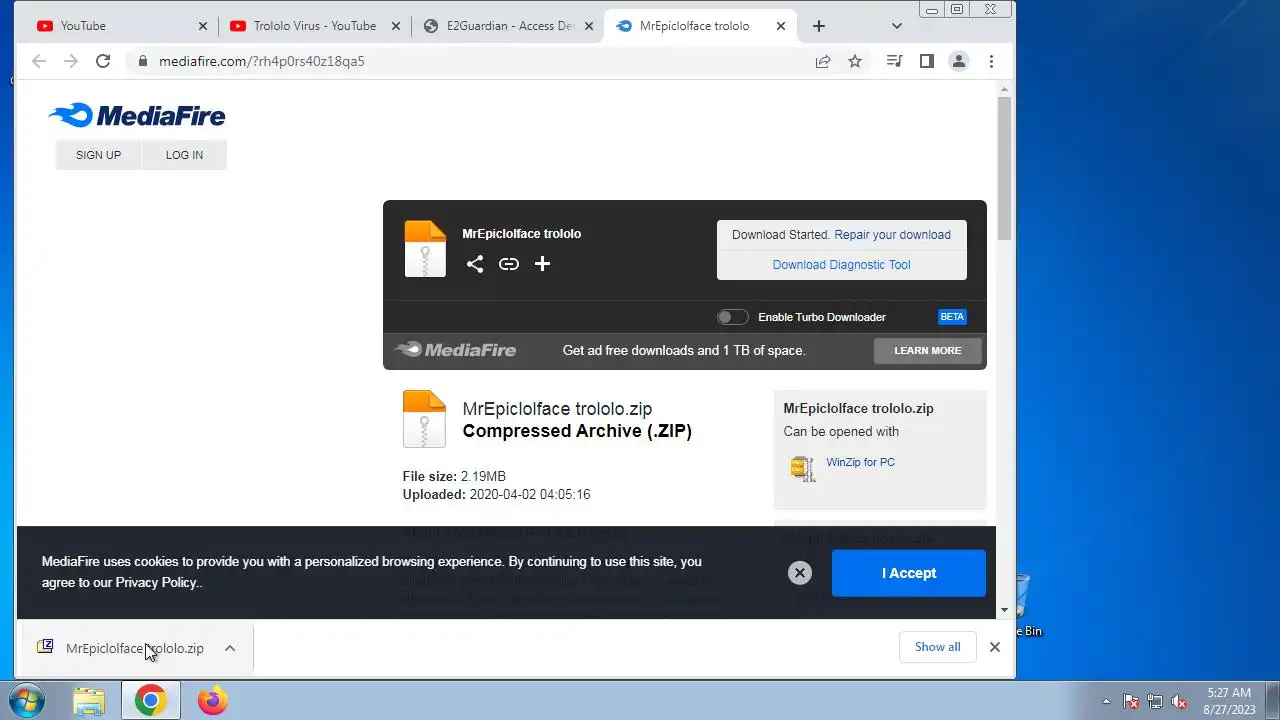1280x720 pixels.
Task: Go back with browser back arrow
Action: 39,61
